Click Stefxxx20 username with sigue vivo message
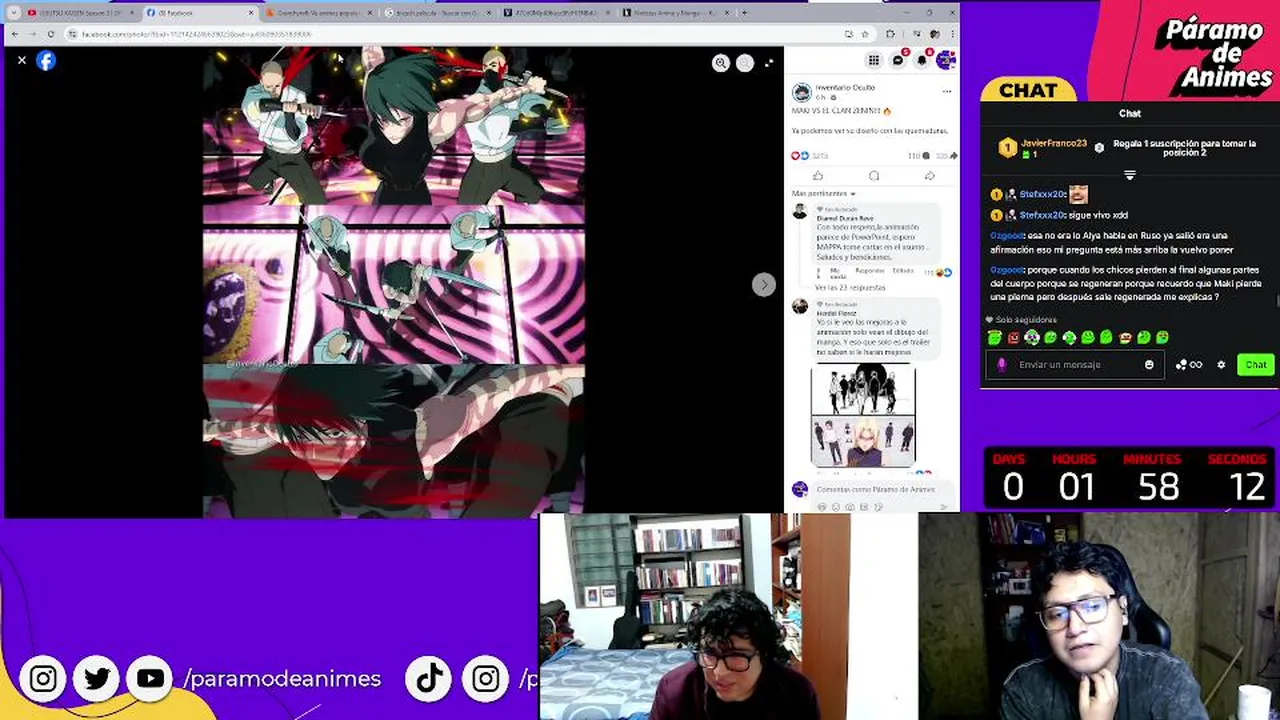This screenshot has height=720, width=1280. pos(1043,215)
